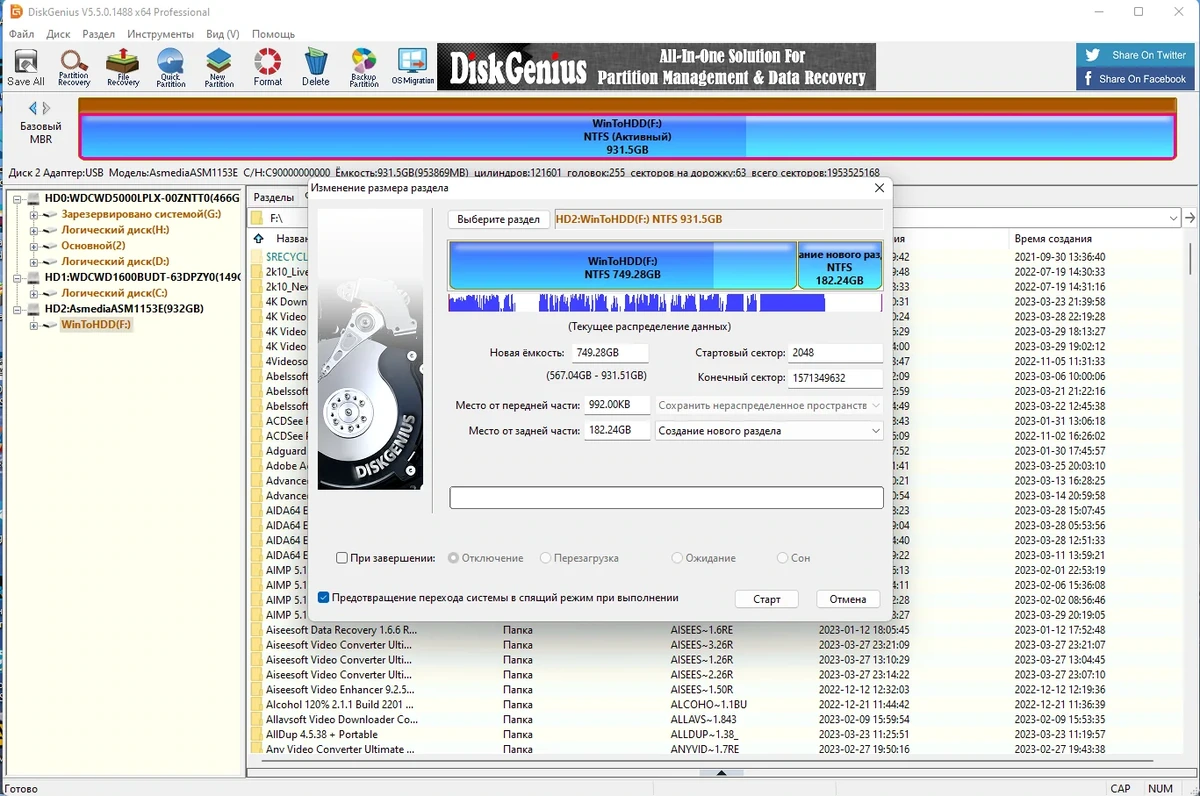Click the Новая ёмкость input field
This screenshot has width=1200, height=796.
coord(610,353)
